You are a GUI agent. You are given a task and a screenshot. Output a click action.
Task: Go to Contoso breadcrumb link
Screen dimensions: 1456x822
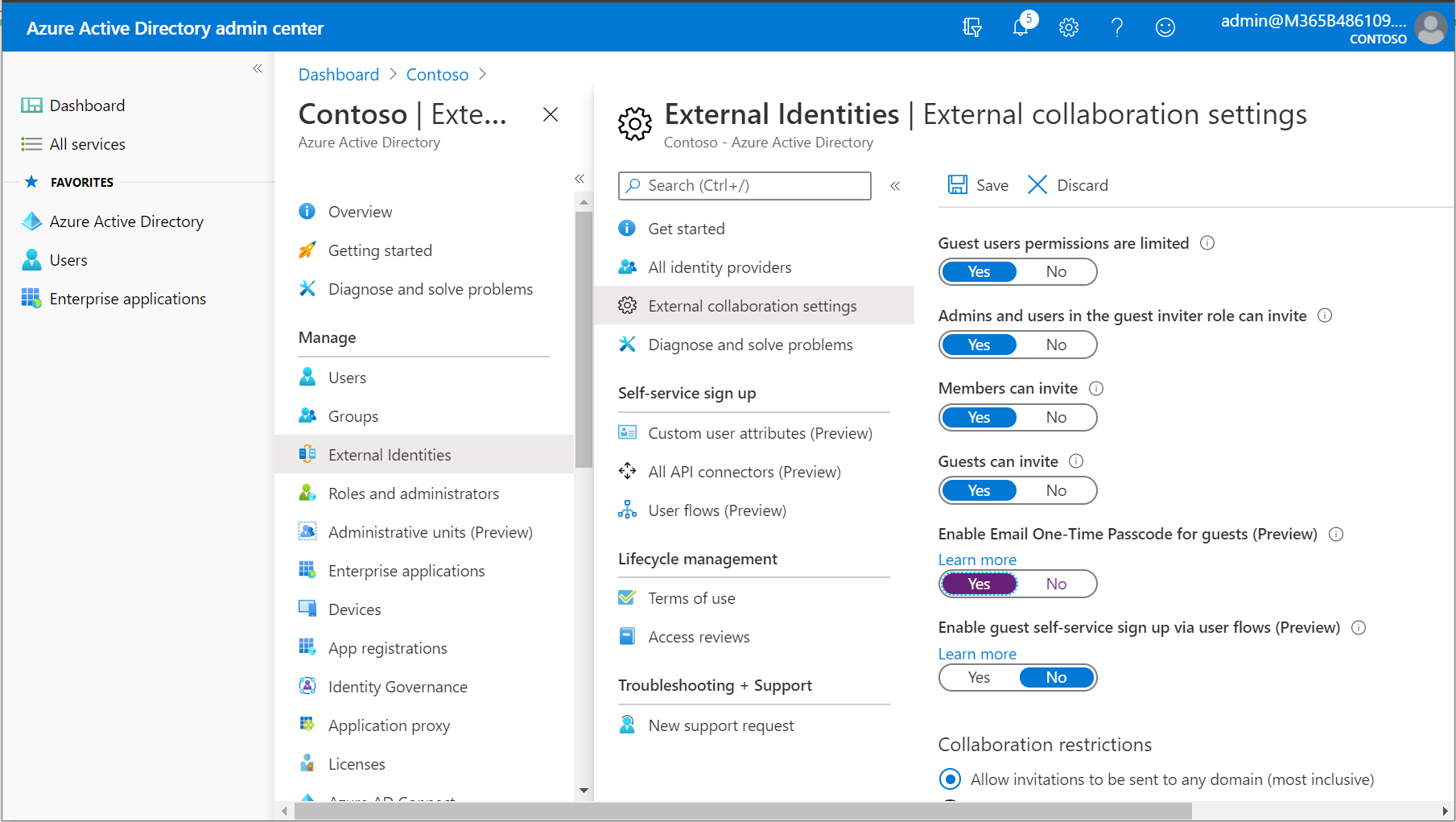point(437,74)
